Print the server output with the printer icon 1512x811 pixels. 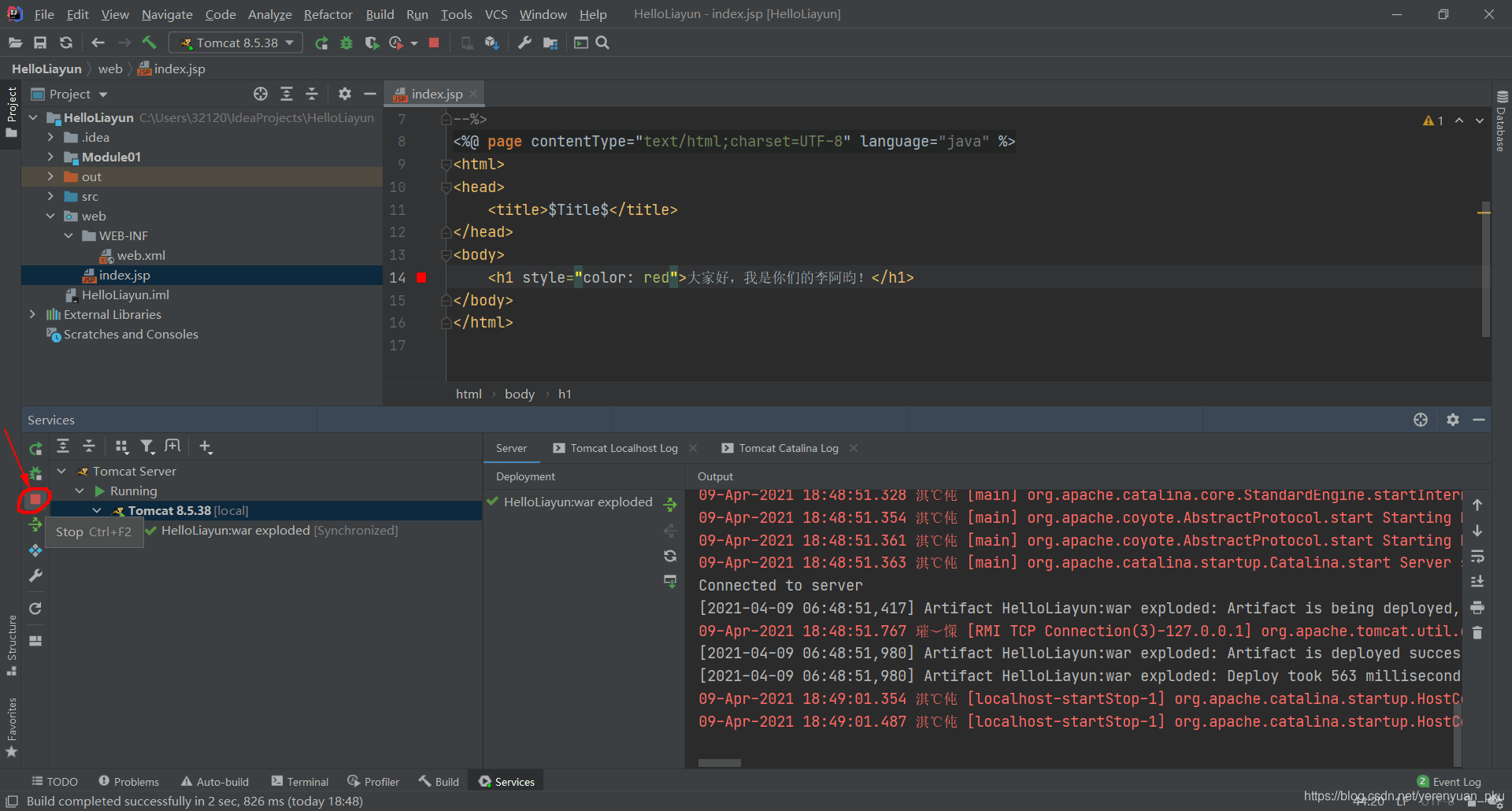(1477, 607)
